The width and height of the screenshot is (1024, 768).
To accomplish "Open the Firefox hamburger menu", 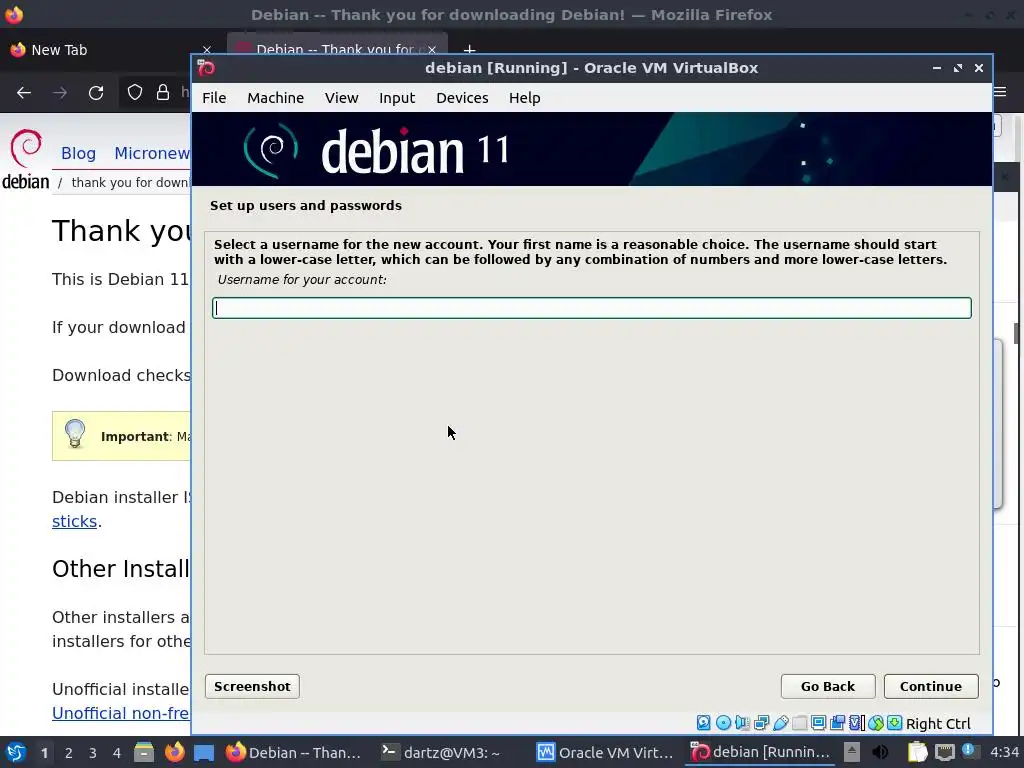I will coord(1000,91).
